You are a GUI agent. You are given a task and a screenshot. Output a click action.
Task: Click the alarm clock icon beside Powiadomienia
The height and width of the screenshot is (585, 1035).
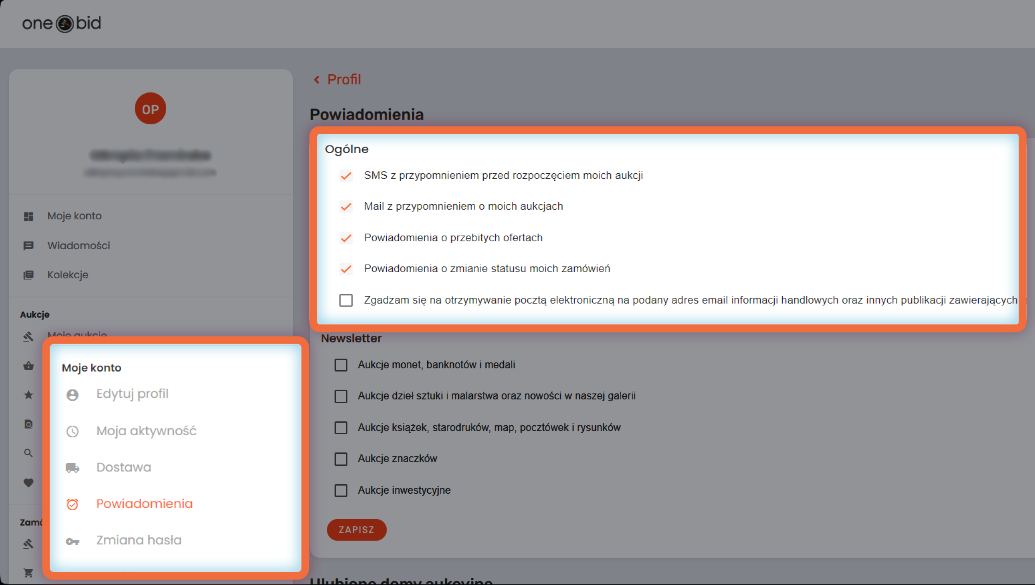73,504
